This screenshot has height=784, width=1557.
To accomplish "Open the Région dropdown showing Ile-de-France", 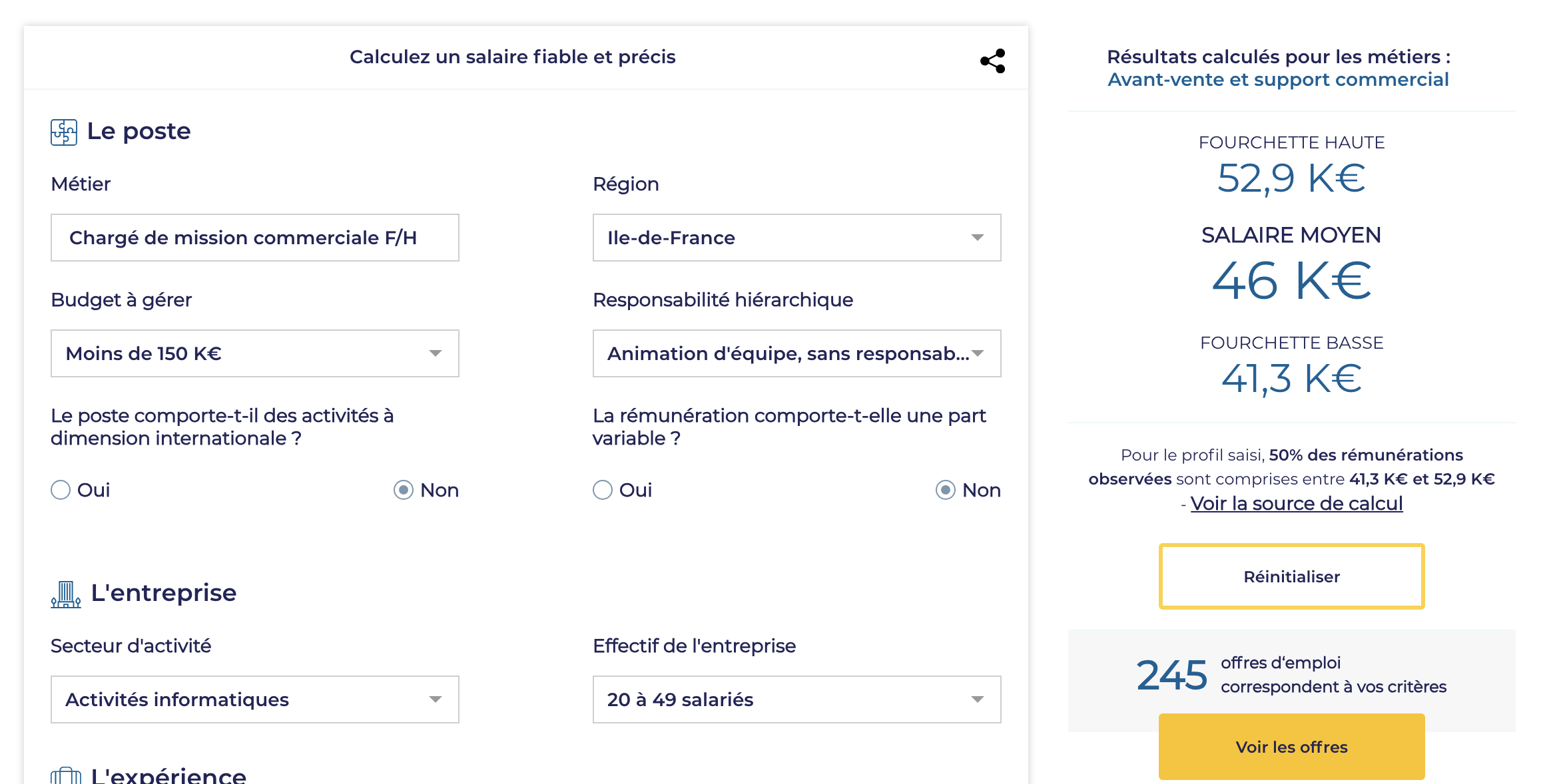I will pyautogui.click(x=796, y=238).
